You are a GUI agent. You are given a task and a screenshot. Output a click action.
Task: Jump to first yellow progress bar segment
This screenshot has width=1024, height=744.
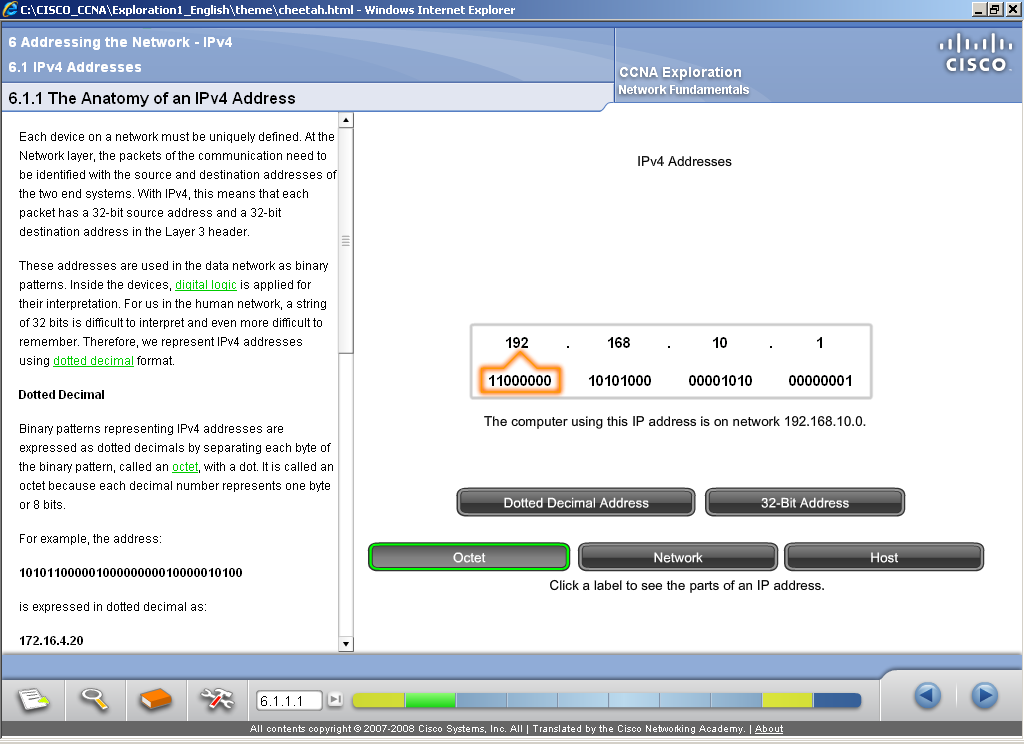(378, 700)
